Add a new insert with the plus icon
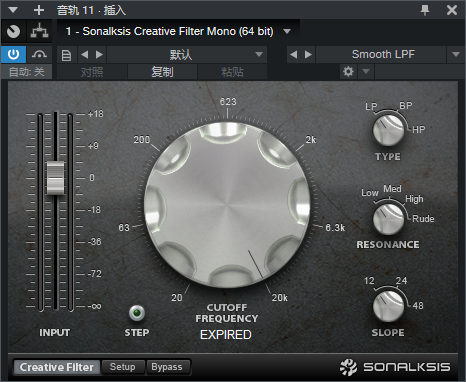This screenshot has height=382, width=466. click(x=39, y=10)
